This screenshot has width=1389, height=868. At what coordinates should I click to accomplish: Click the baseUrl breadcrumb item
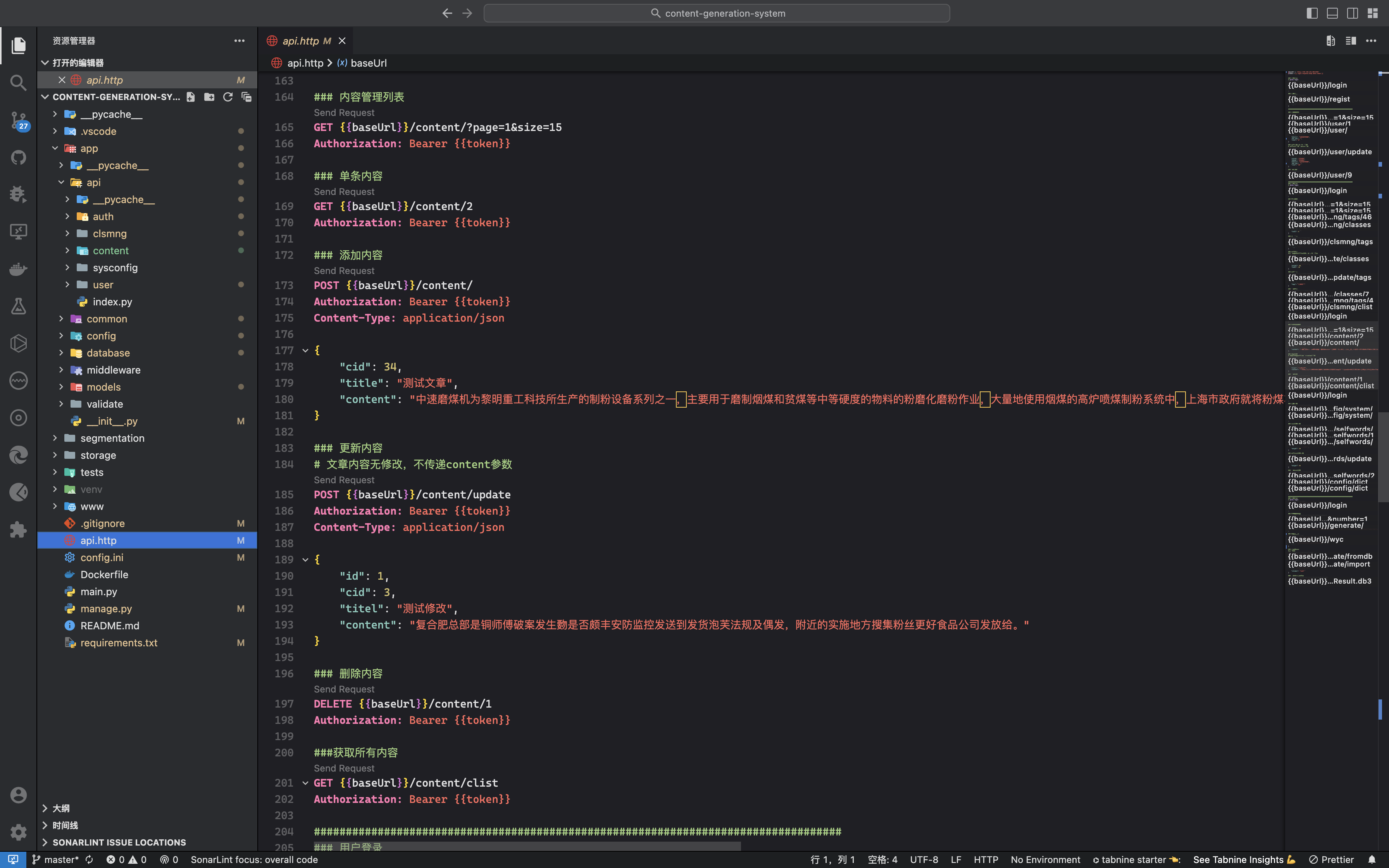(369, 63)
